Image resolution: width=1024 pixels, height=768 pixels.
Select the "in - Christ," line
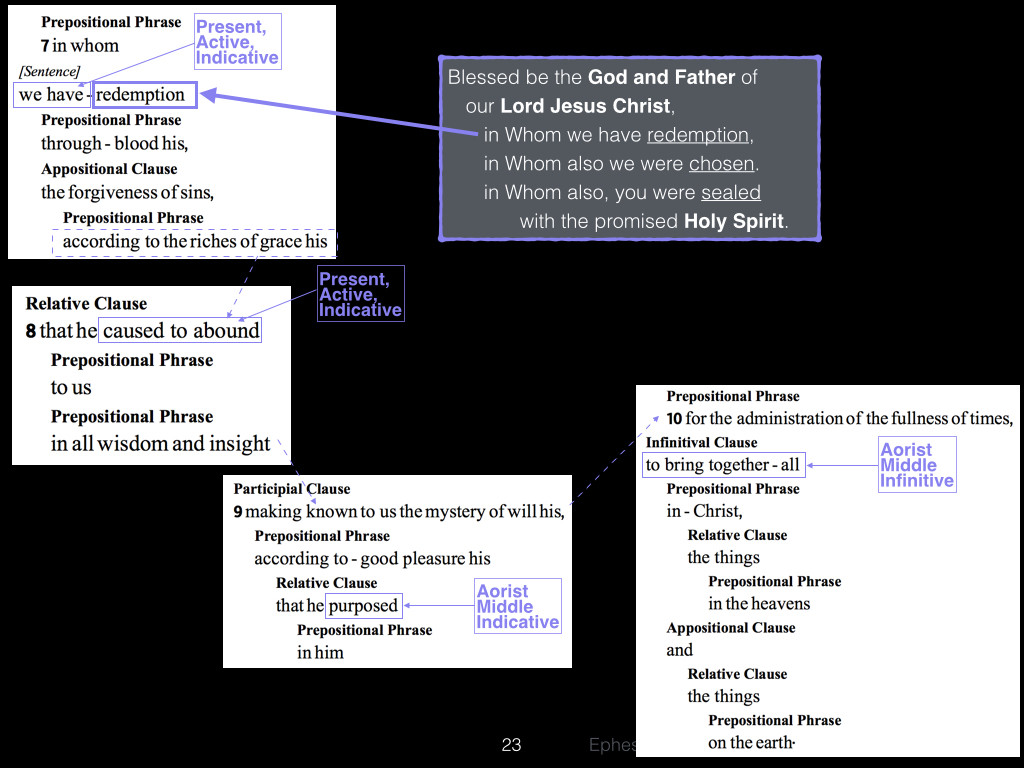[704, 511]
